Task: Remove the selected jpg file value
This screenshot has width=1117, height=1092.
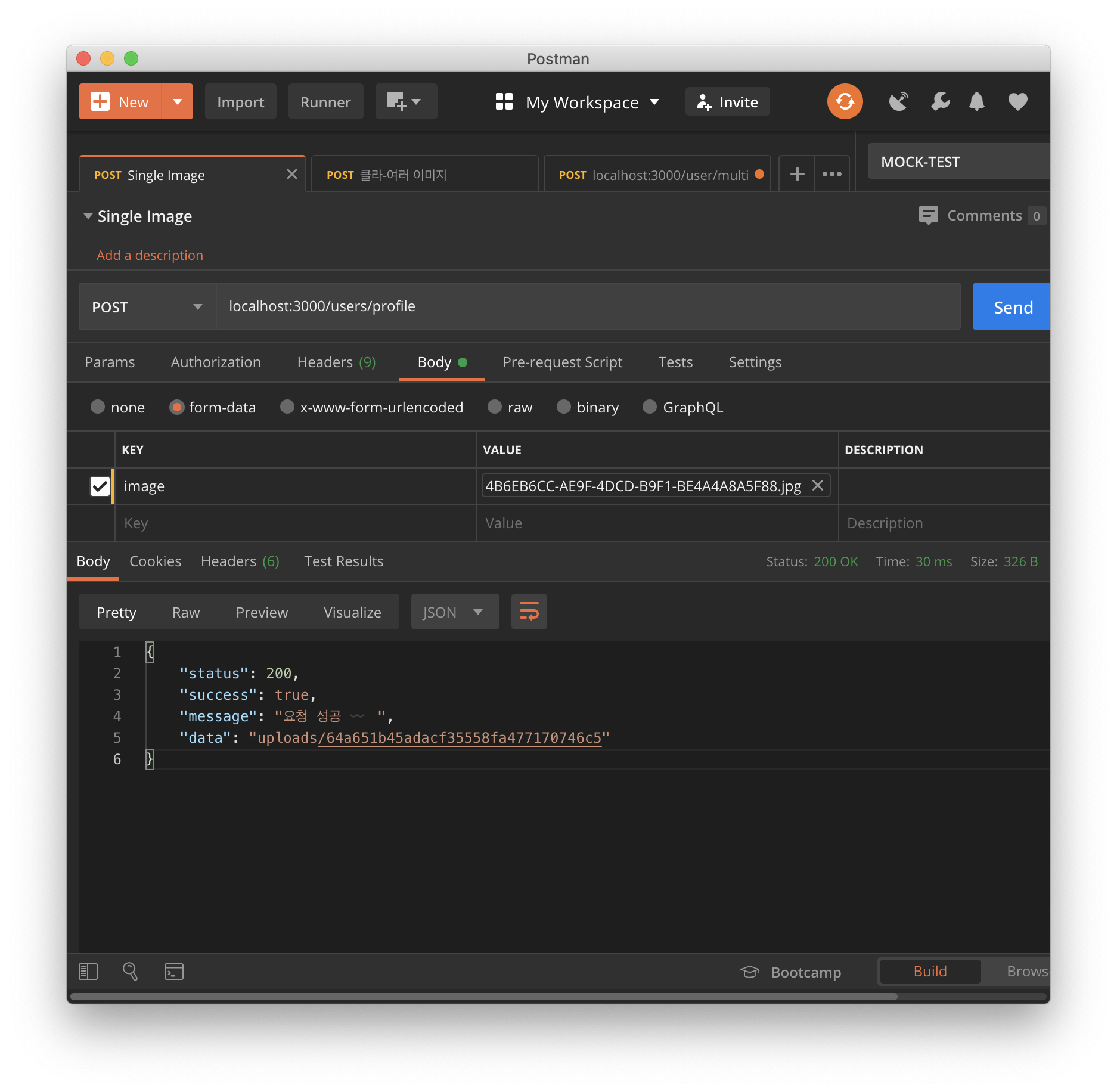Action: 818,485
